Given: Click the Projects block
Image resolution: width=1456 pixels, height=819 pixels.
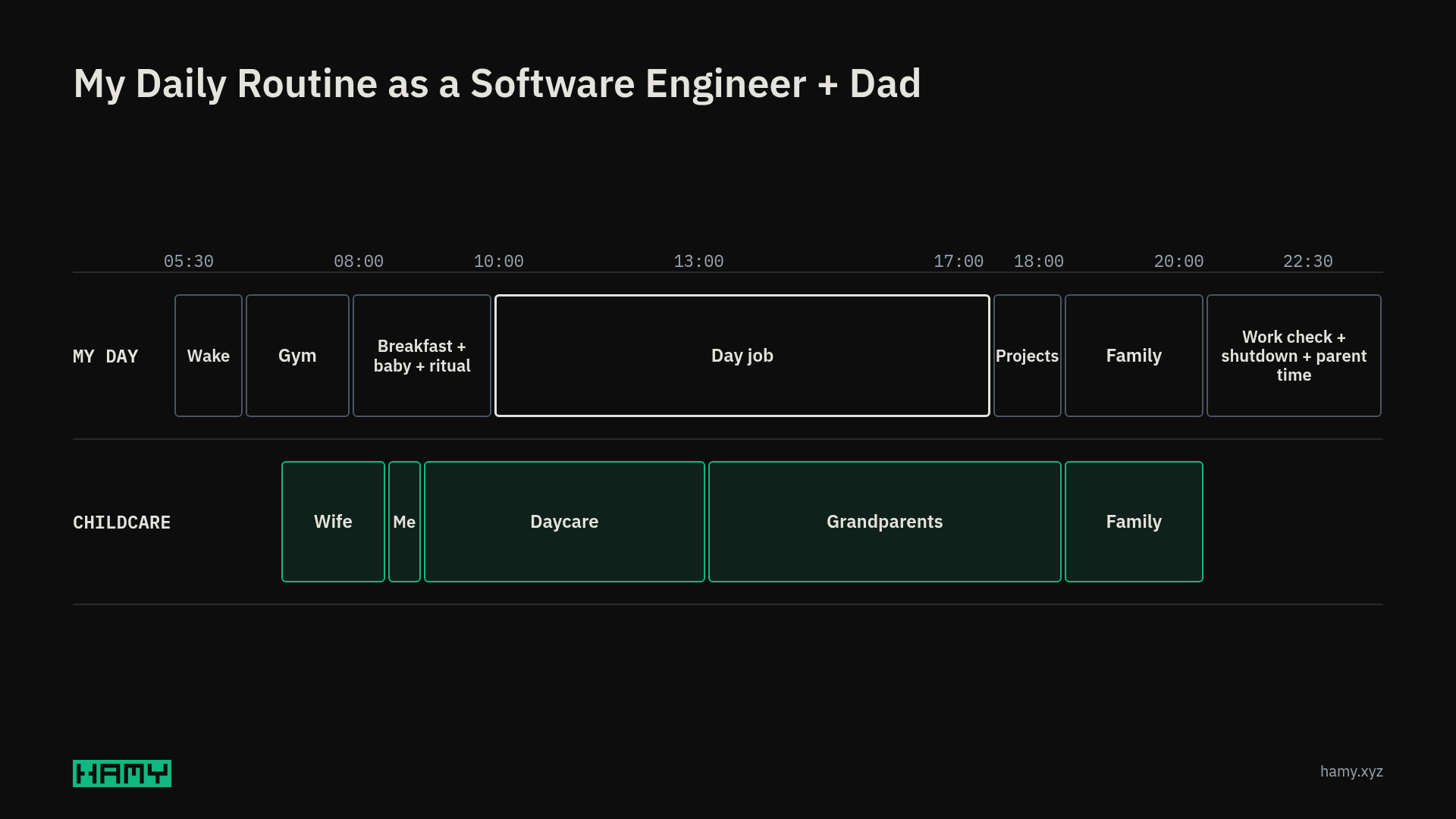Looking at the screenshot, I should click(1028, 356).
